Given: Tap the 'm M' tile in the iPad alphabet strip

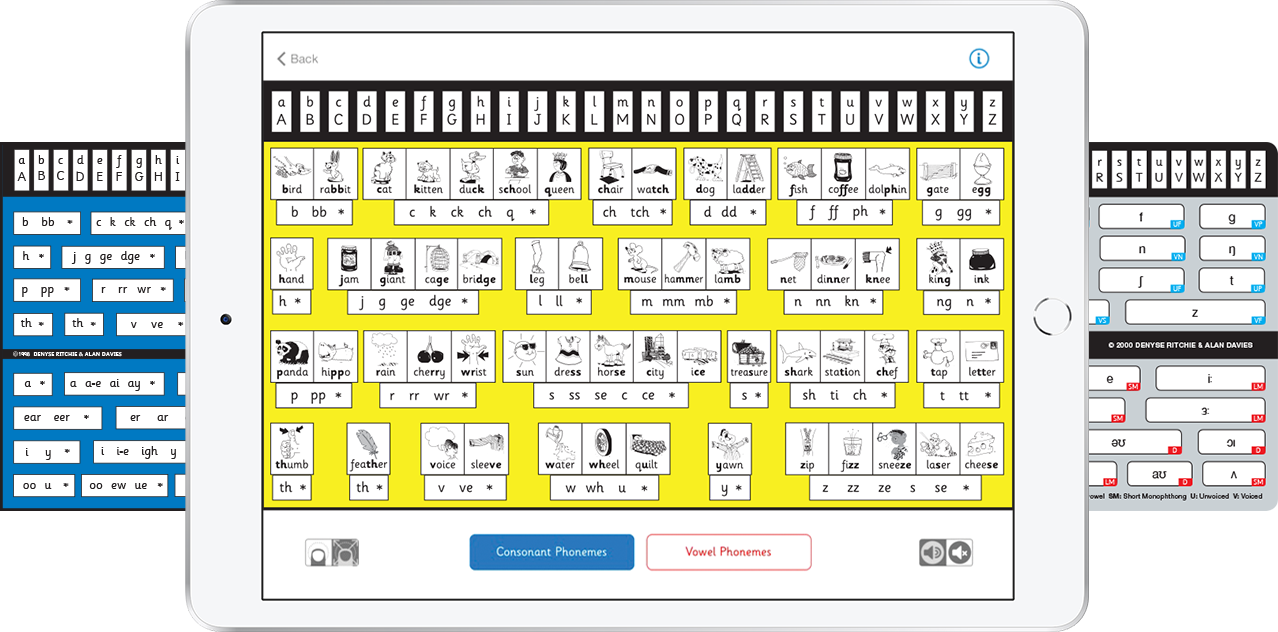Looking at the screenshot, I should pos(623,111).
